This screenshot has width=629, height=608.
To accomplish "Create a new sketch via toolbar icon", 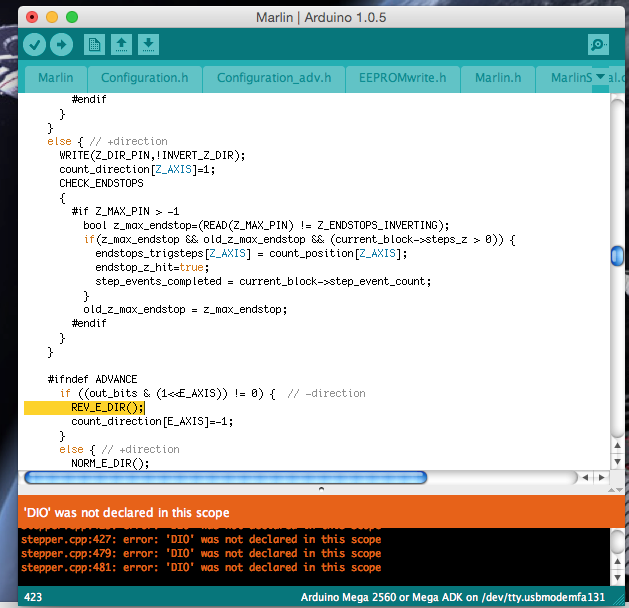I will click(x=94, y=44).
